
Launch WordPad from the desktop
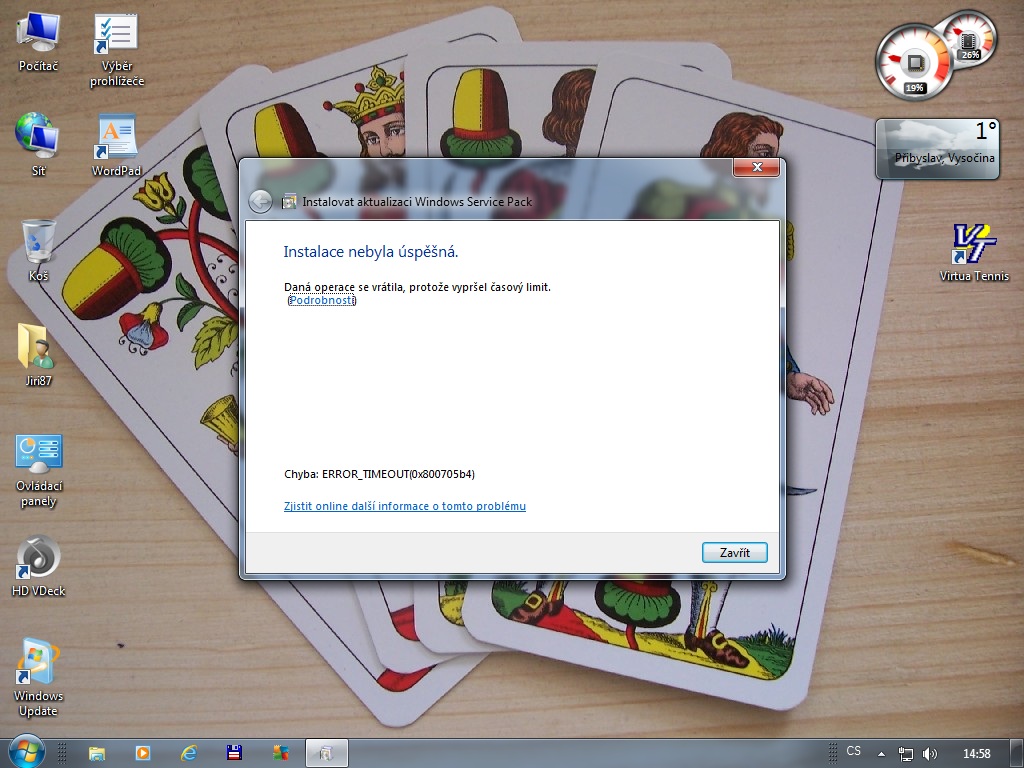pyautogui.click(x=116, y=145)
